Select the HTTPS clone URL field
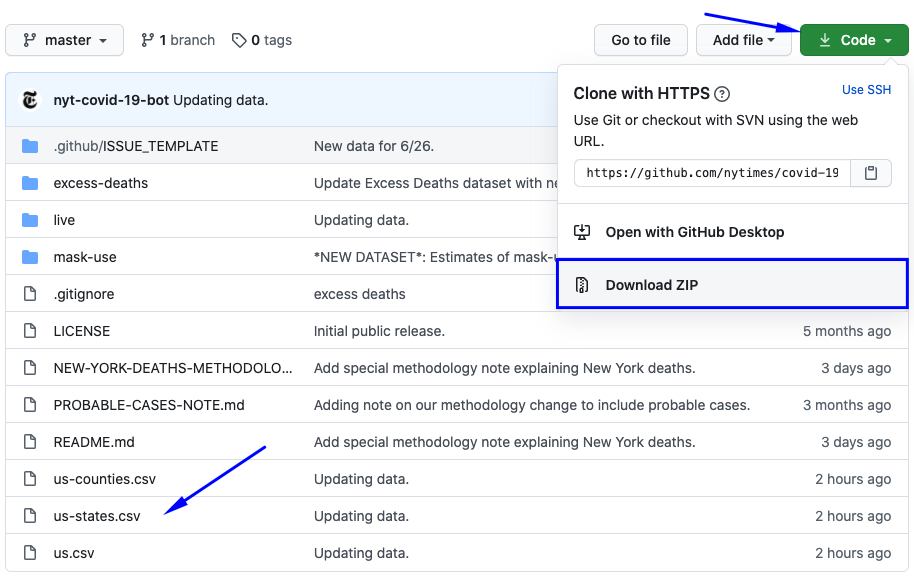Image resolution: width=914 pixels, height=578 pixels. coord(712,173)
